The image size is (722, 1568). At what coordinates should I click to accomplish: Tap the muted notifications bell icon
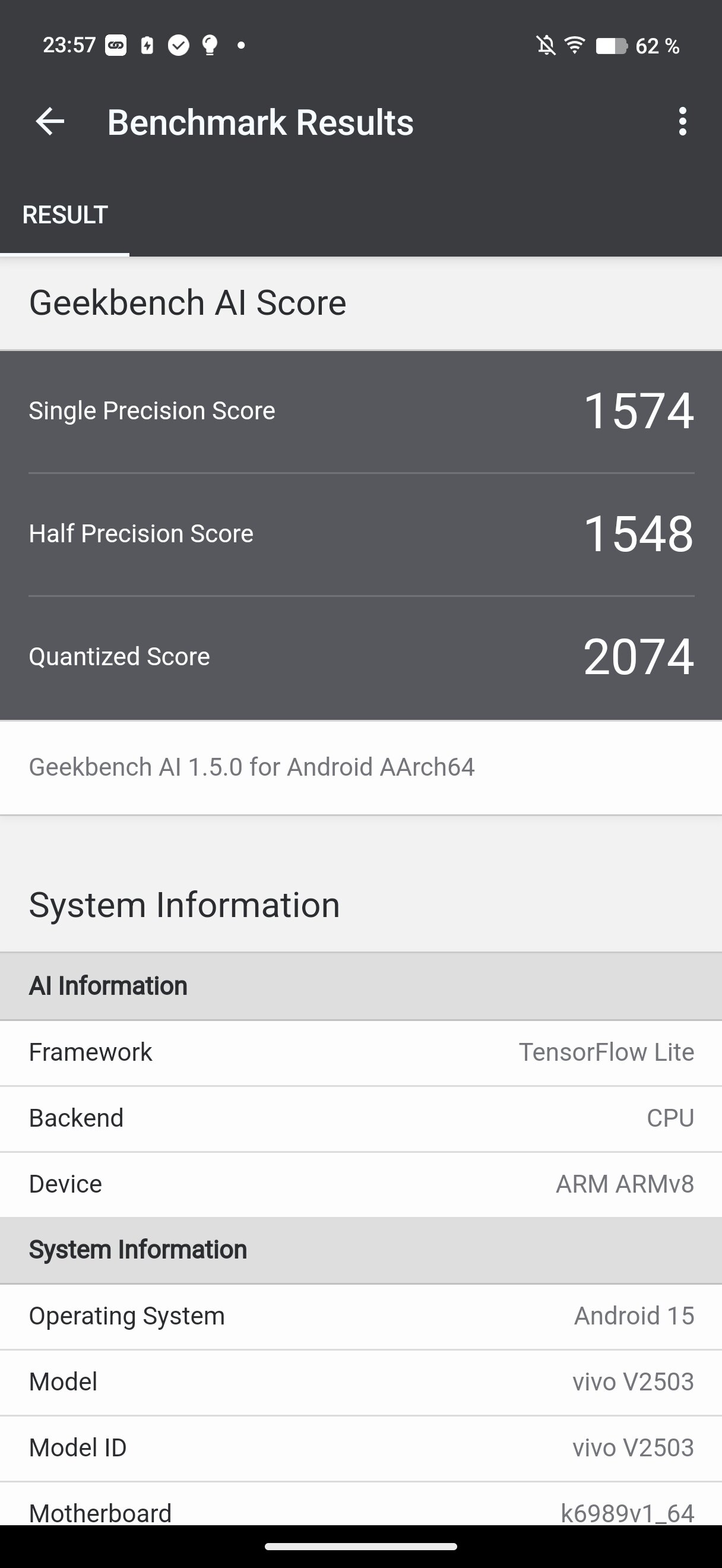coord(546,46)
